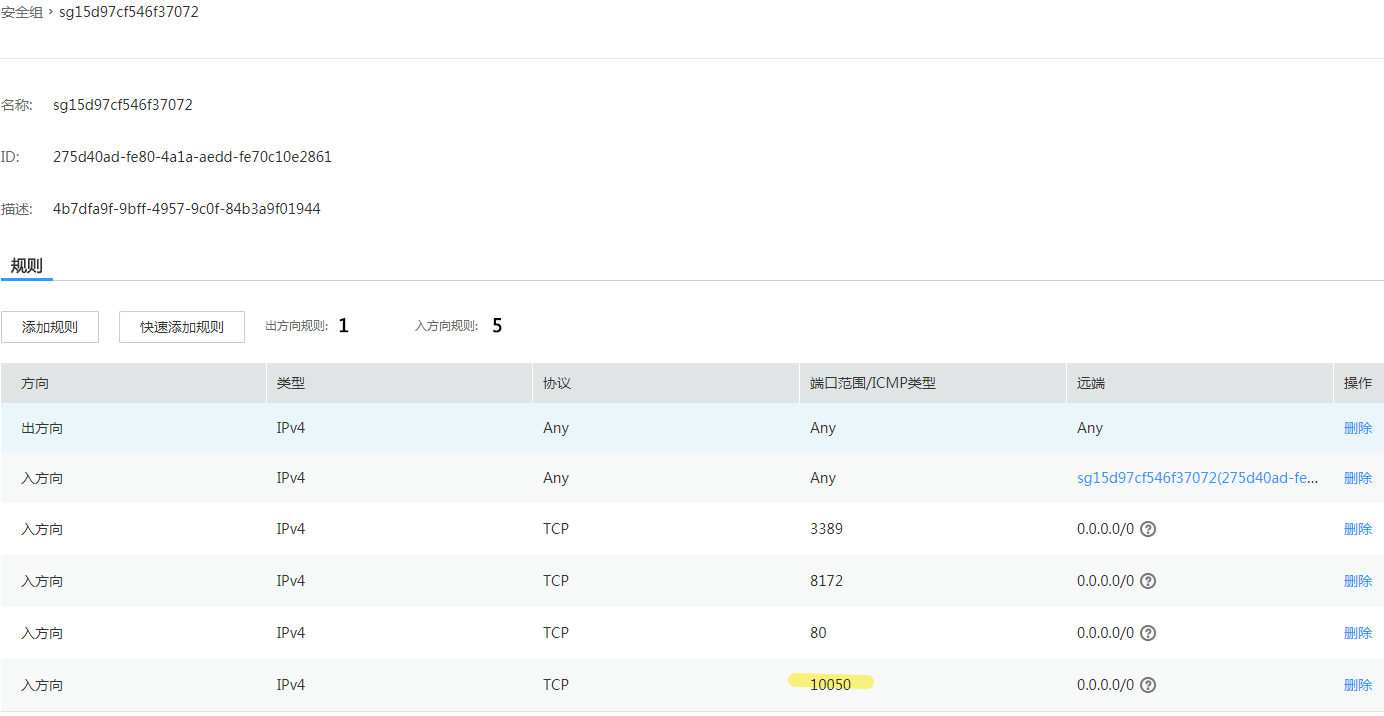Delete the TCP 10050 inbound rule
1384x716 pixels.
click(x=1357, y=685)
